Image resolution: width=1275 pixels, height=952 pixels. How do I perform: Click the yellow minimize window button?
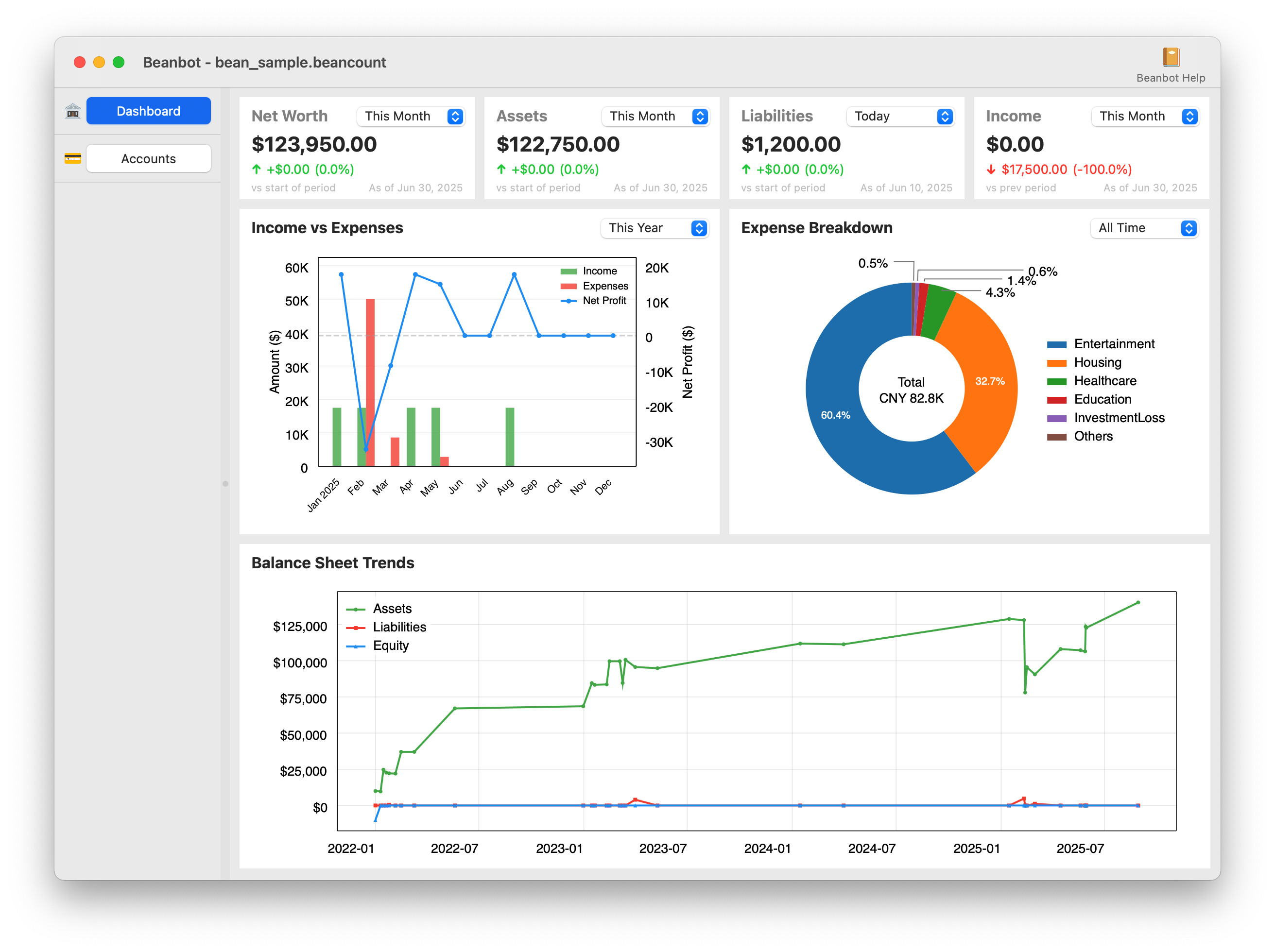point(99,62)
